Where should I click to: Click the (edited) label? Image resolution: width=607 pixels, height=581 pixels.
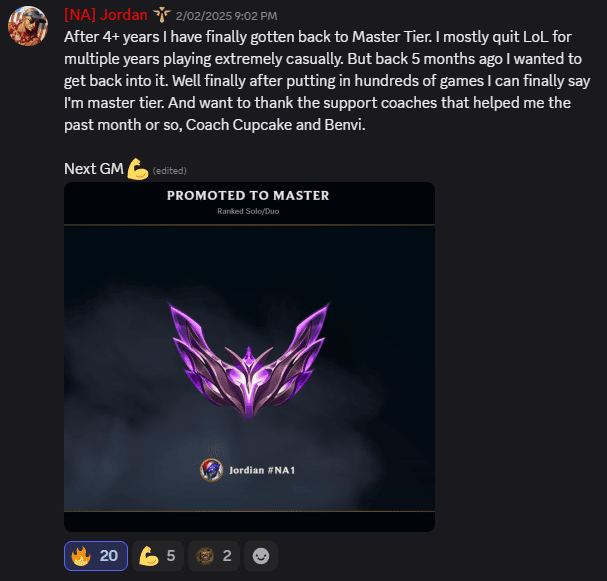tap(170, 171)
